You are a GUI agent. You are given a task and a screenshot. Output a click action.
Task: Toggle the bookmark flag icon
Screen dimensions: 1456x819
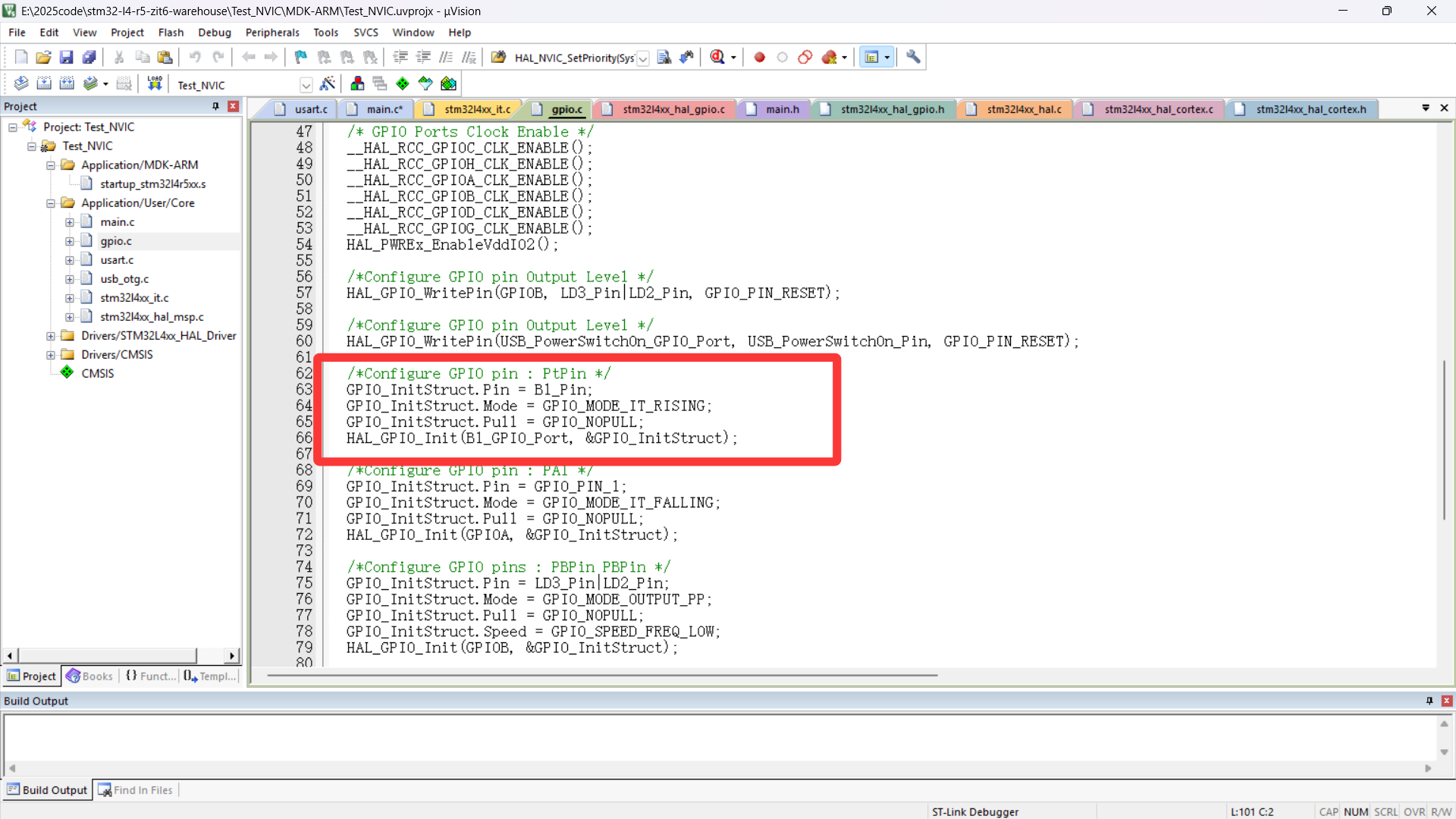point(300,57)
